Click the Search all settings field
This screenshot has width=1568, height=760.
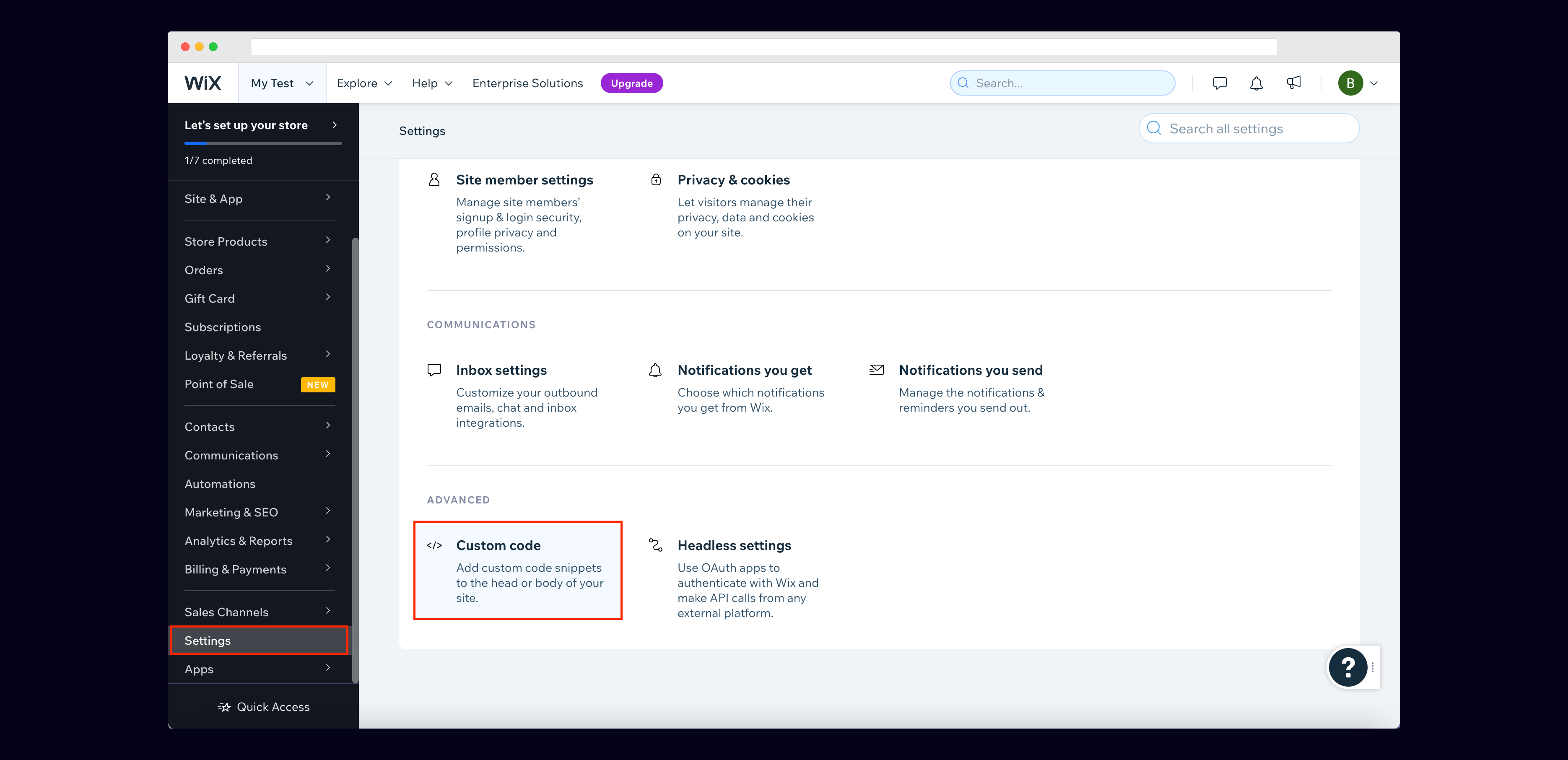click(x=1249, y=129)
